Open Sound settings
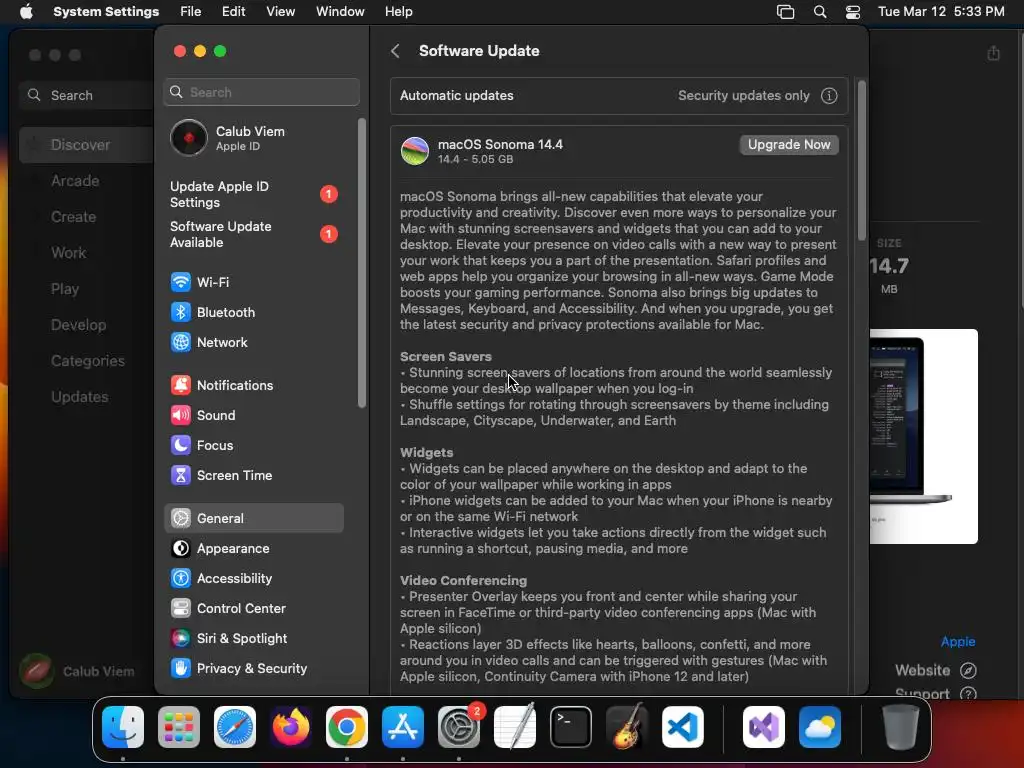This screenshot has width=1024, height=768. point(253,415)
